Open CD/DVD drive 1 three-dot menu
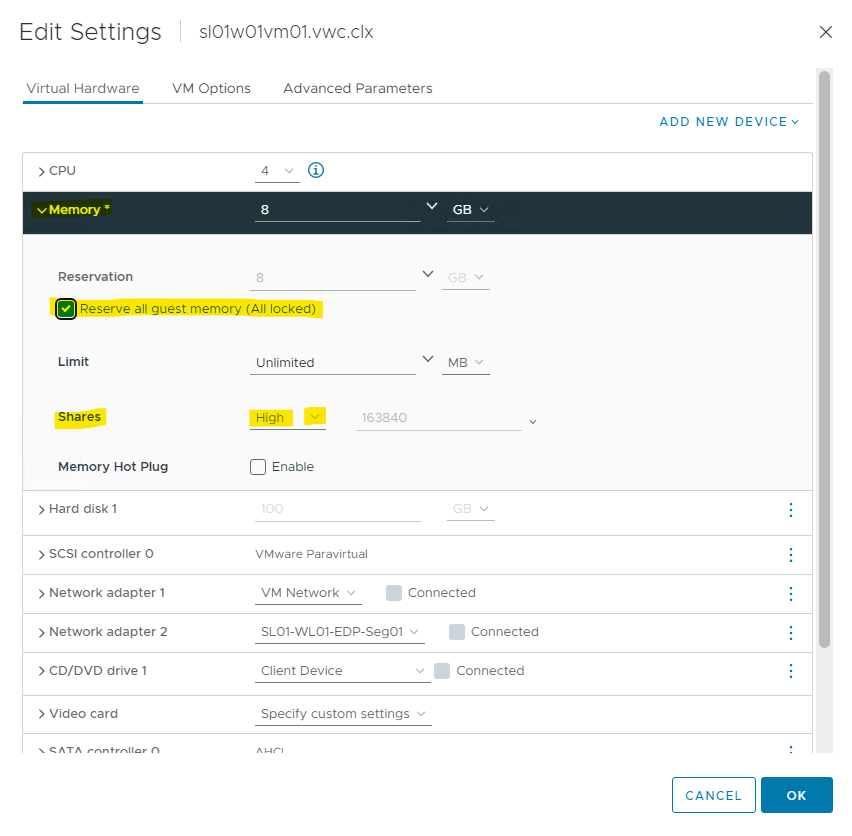The height and width of the screenshot is (836, 852). pos(790,671)
